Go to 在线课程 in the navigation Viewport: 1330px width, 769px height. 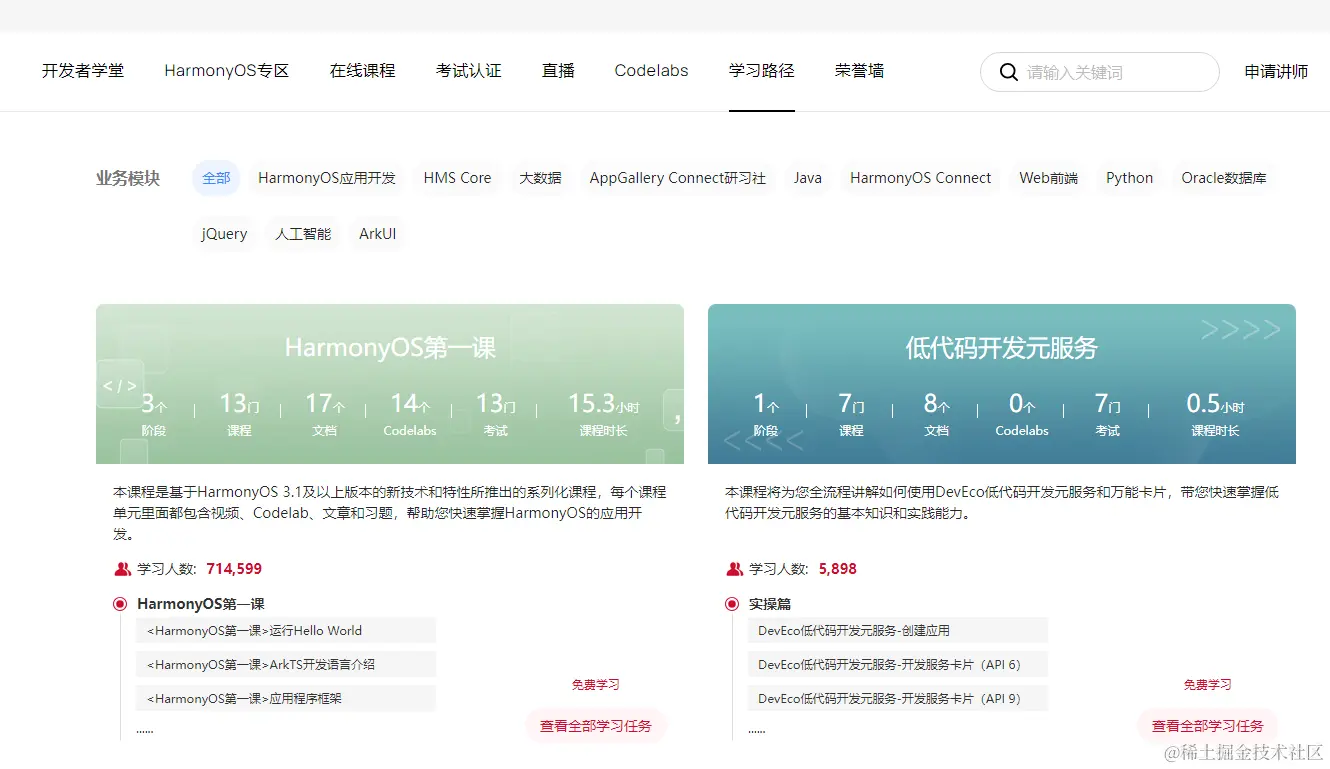[x=363, y=71]
